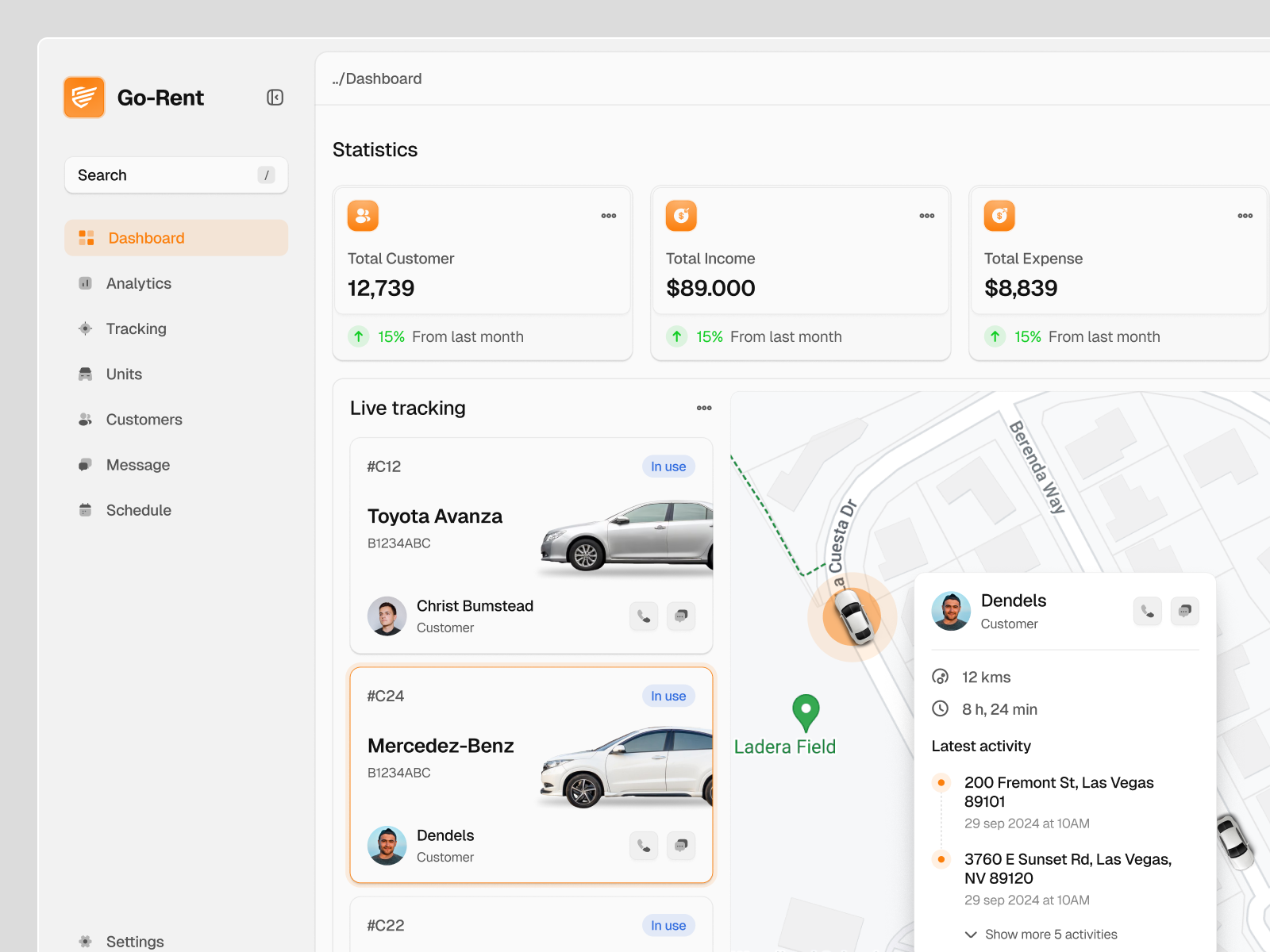This screenshot has width=1270, height=952.
Task: Switch to the Analytics section
Action: (x=139, y=283)
